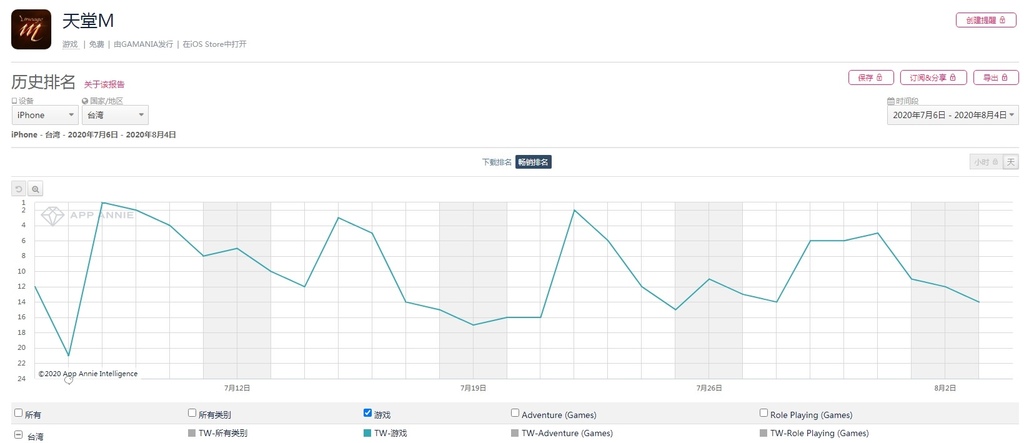This screenshot has width=1024, height=443.
Task: Click the 8月2日 axis label
Action: tap(945, 387)
